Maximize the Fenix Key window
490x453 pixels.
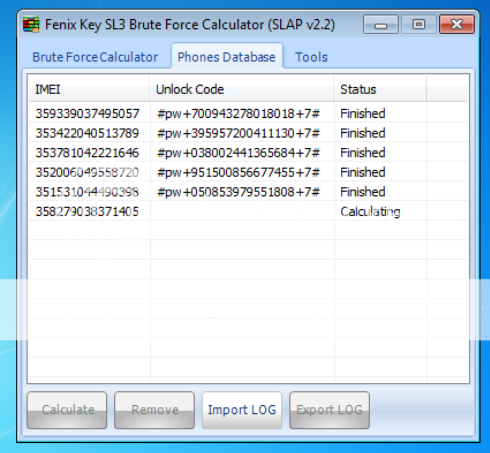(419, 24)
